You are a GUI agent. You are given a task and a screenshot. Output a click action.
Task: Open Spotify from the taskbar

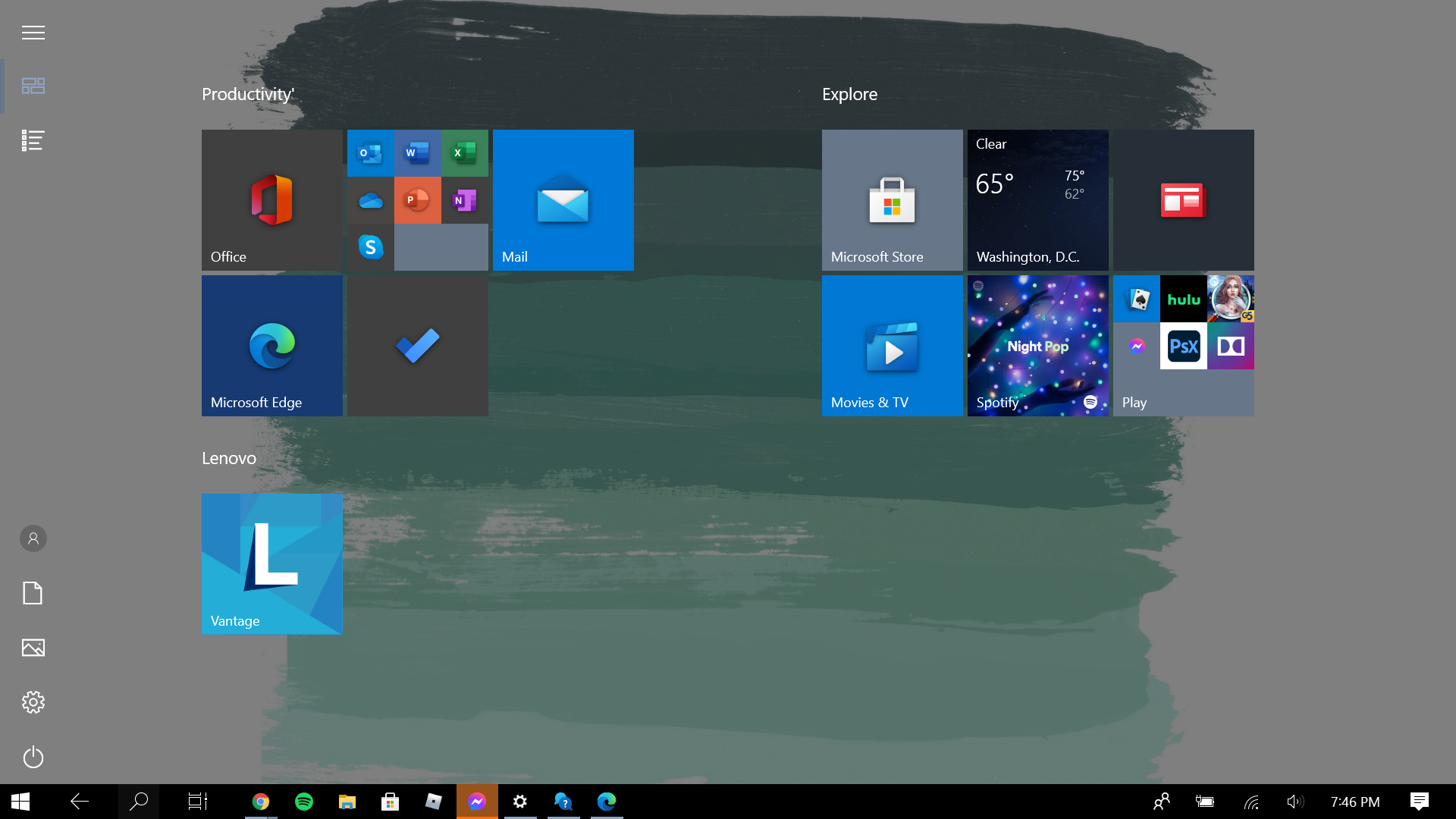tap(304, 802)
